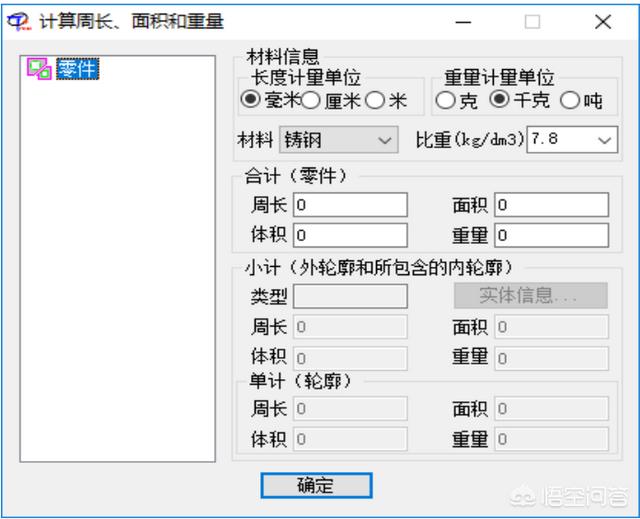Click the 实体信息... button
This screenshot has height=519, width=640.
tap(531, 295)
